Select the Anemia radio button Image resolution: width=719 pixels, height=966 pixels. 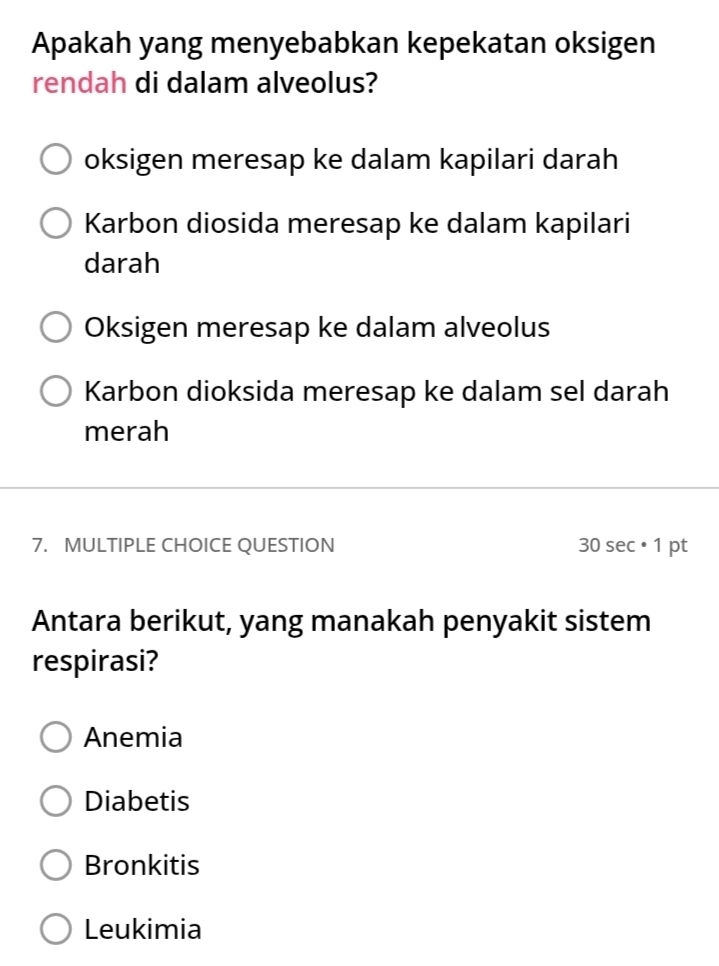[x=56, y=739]
